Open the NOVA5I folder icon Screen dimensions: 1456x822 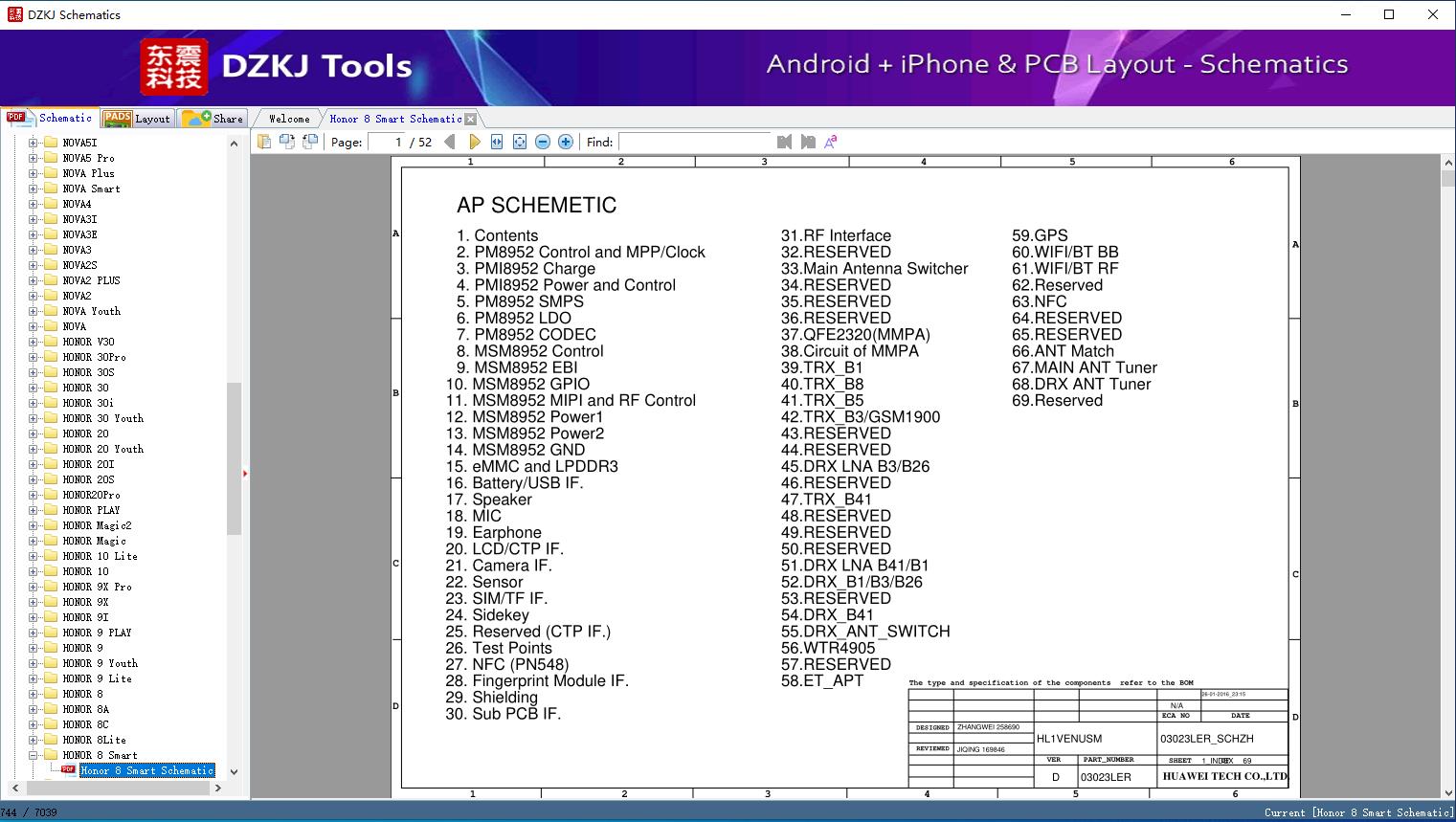tap(51, 143)
